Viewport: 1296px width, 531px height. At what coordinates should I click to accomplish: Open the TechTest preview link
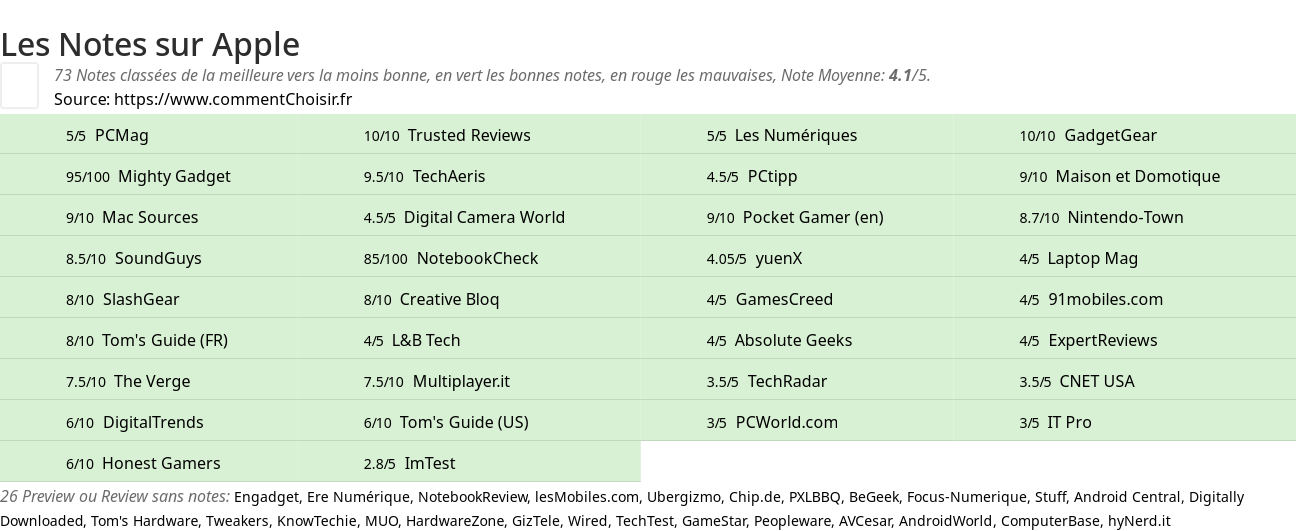pyautogui.click(x=645, y=521)
